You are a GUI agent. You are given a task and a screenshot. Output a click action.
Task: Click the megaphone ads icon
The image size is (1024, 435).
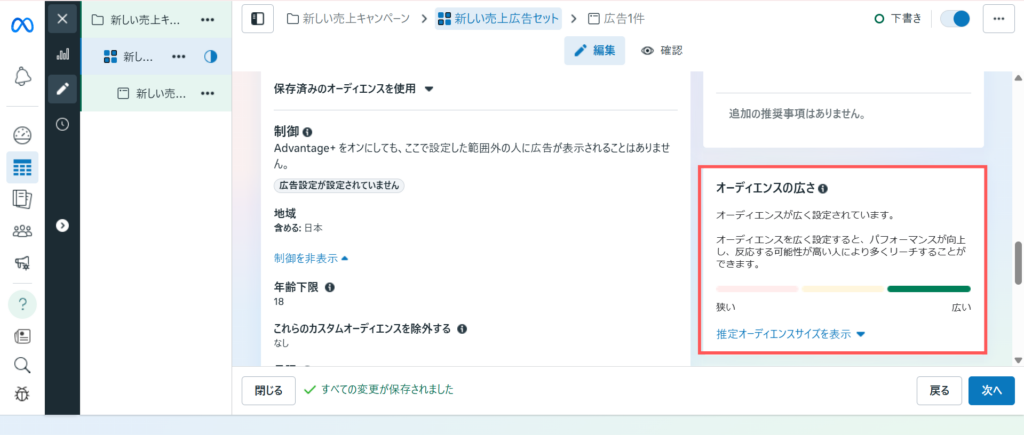point(22,263)
